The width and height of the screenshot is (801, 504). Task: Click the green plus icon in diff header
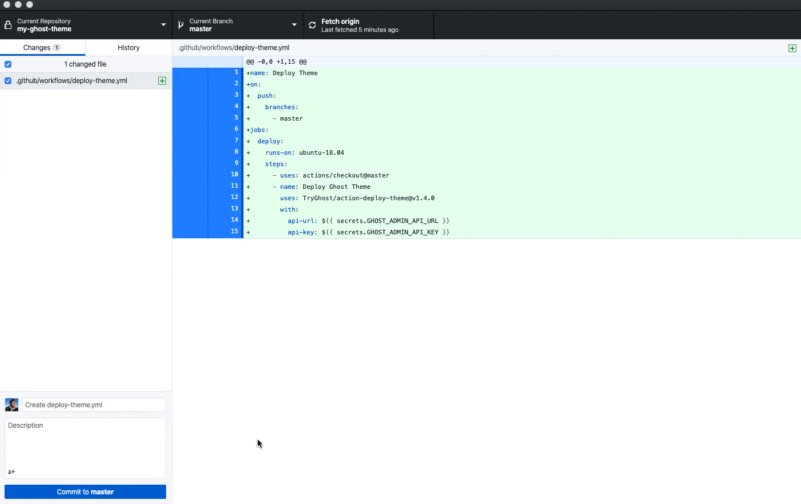click(x=792, y=47)
